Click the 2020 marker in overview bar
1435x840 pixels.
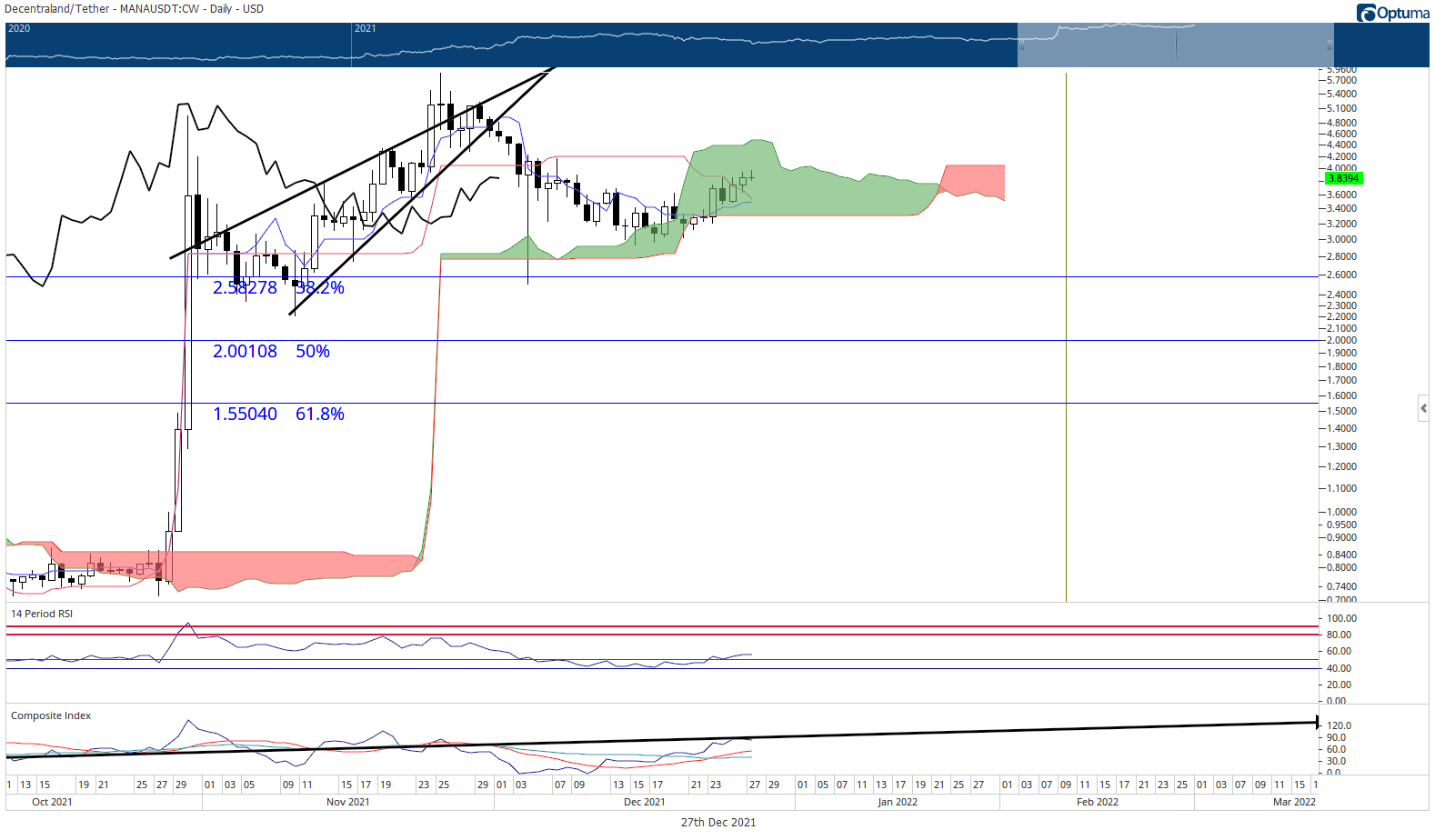(x=19, y=28)
